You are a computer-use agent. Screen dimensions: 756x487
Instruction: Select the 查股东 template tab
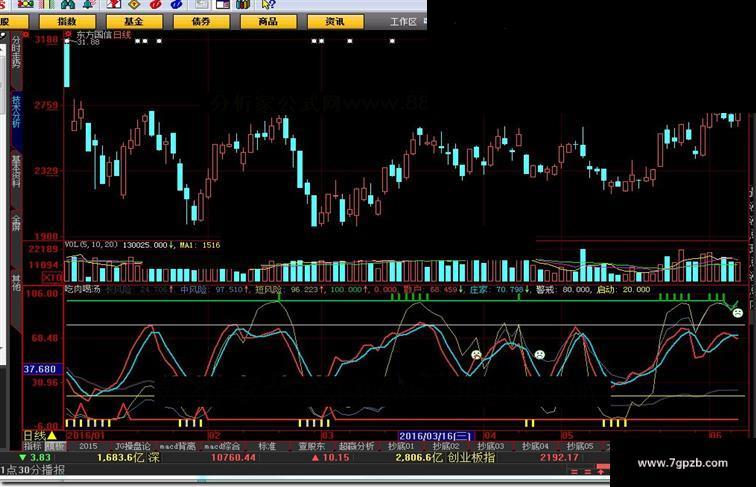click(311, 446)
